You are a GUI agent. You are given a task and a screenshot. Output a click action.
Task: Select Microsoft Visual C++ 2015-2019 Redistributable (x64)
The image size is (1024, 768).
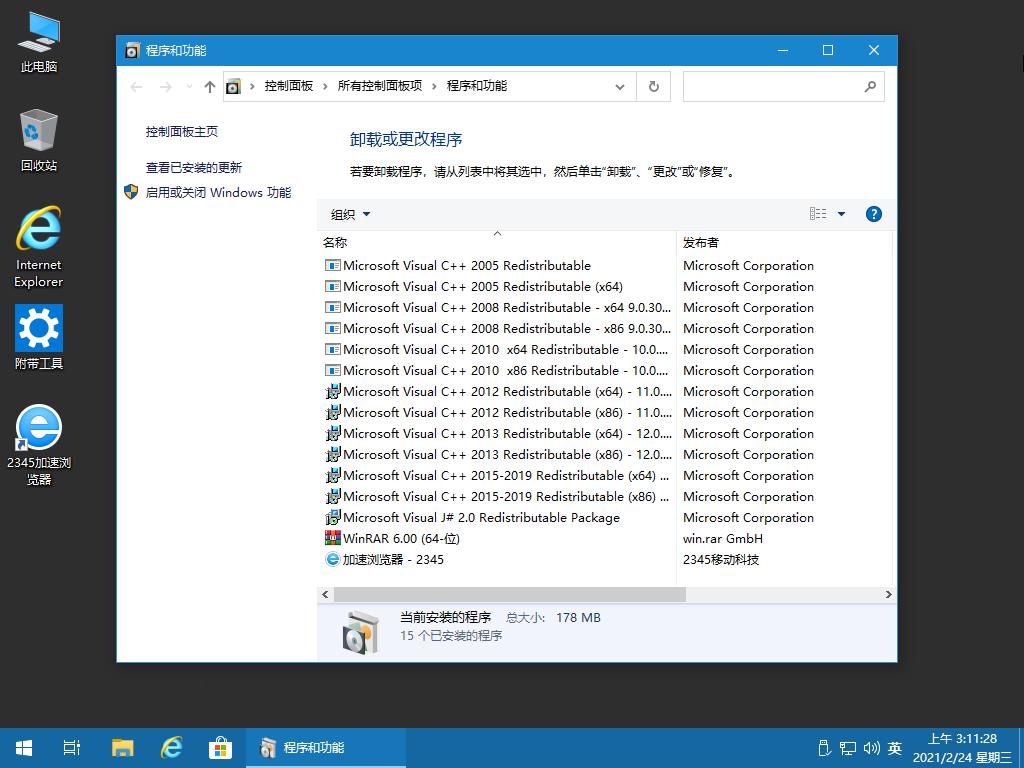point(497,475)
